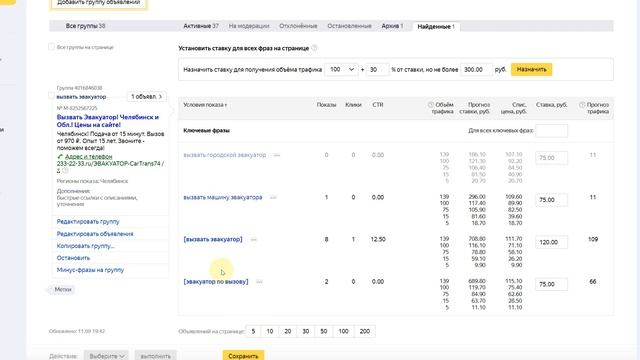Set ads per page to 10
This screenshot has width=640, height=360.
(x=270, y=331)
